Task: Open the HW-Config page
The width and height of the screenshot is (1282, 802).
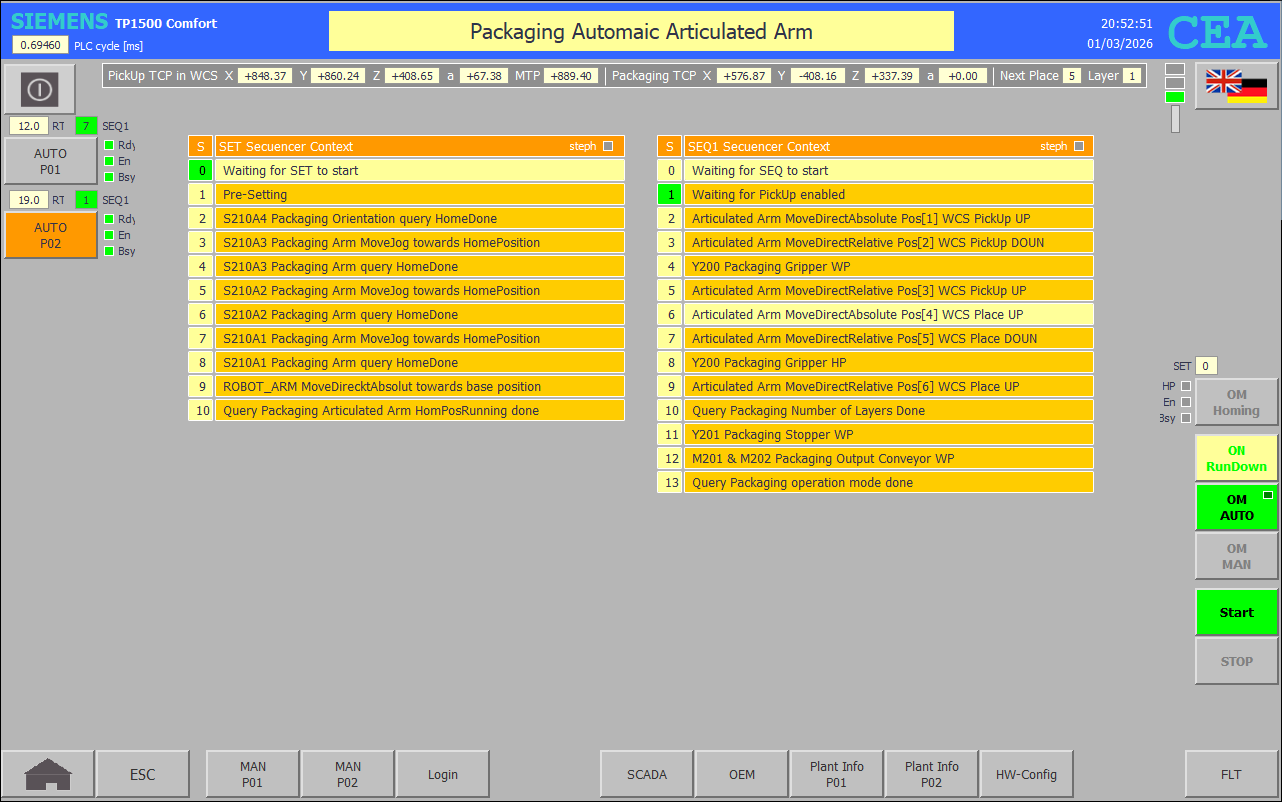Action: click(x=1026, y=774)
